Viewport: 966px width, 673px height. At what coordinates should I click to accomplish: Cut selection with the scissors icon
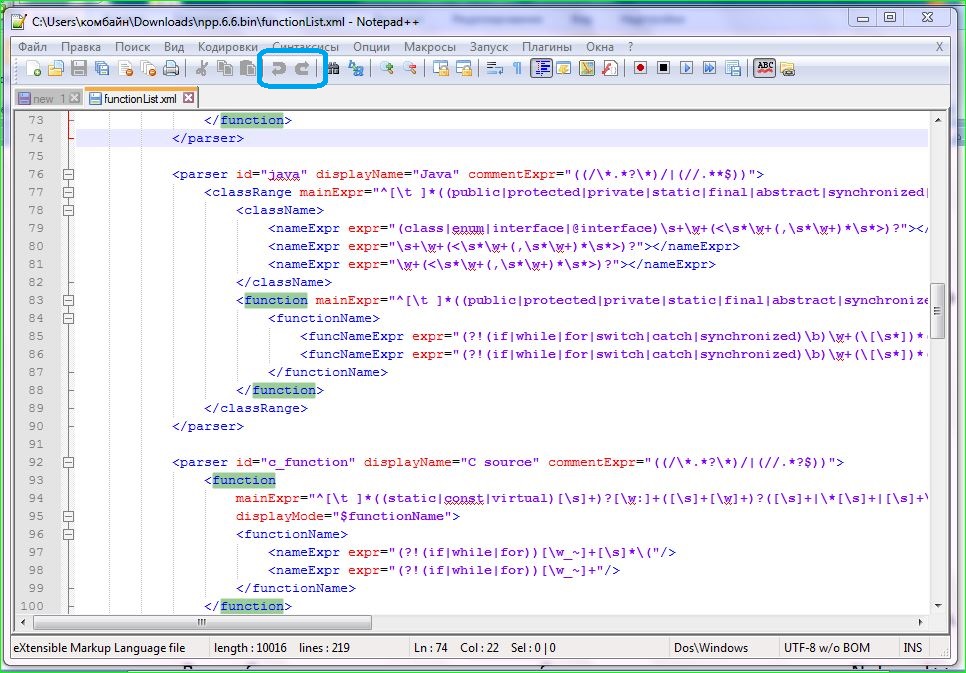tap(201, 68)
